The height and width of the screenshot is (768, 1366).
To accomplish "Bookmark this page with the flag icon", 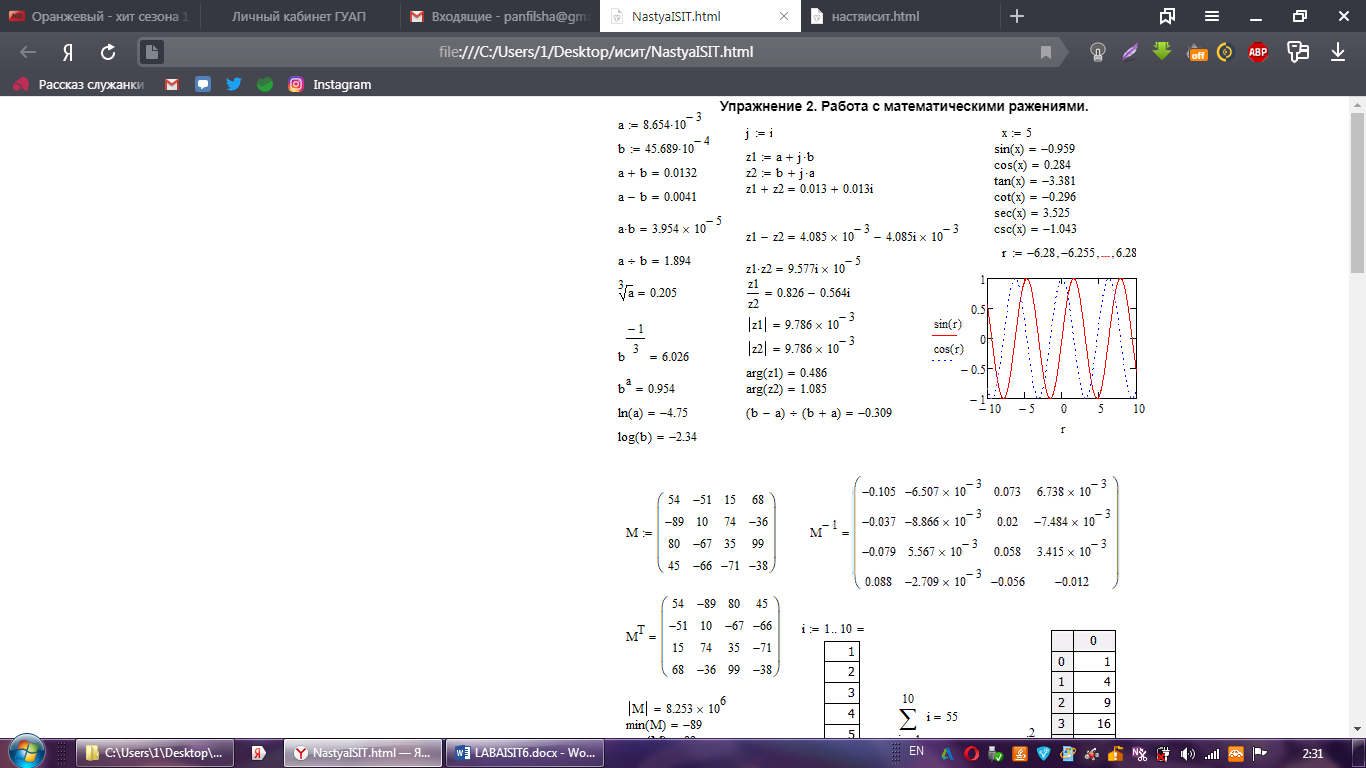I will tap(1046, 52).
